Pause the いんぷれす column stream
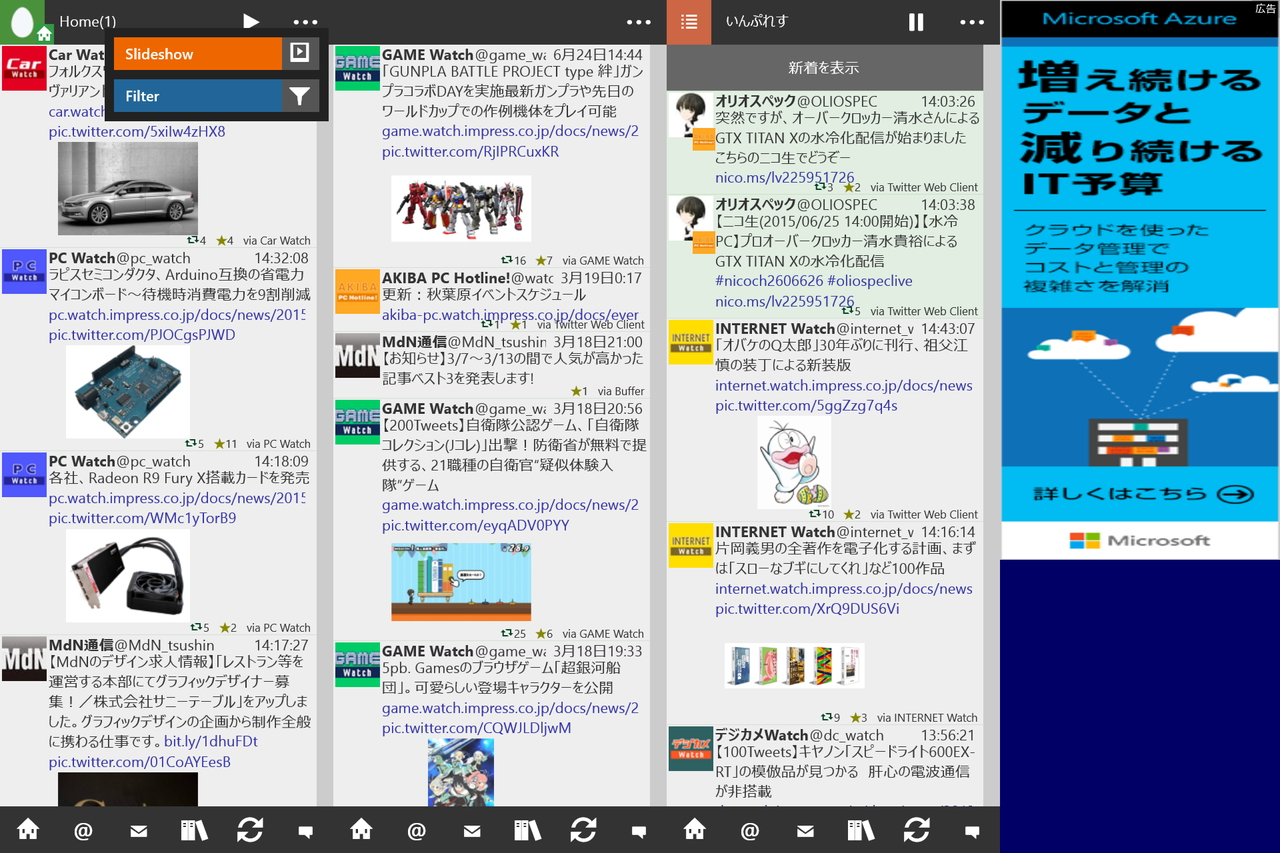The width and height of the screenshot is (1280, 853). tap(916, 22)
